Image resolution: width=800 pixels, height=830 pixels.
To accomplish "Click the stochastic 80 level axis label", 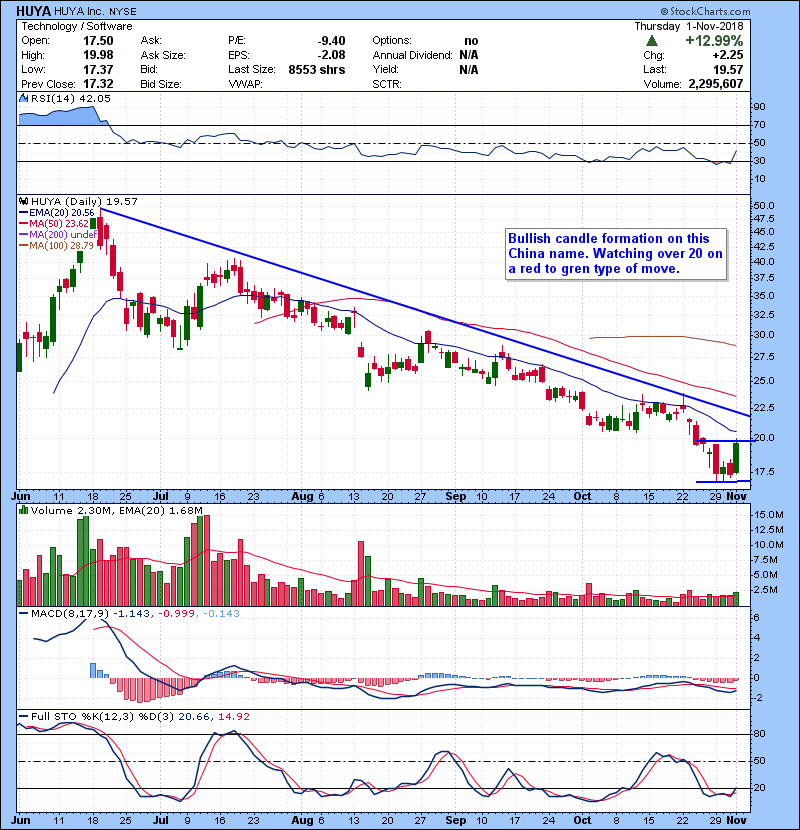I will pyautogui.click(x=760, y=734).
